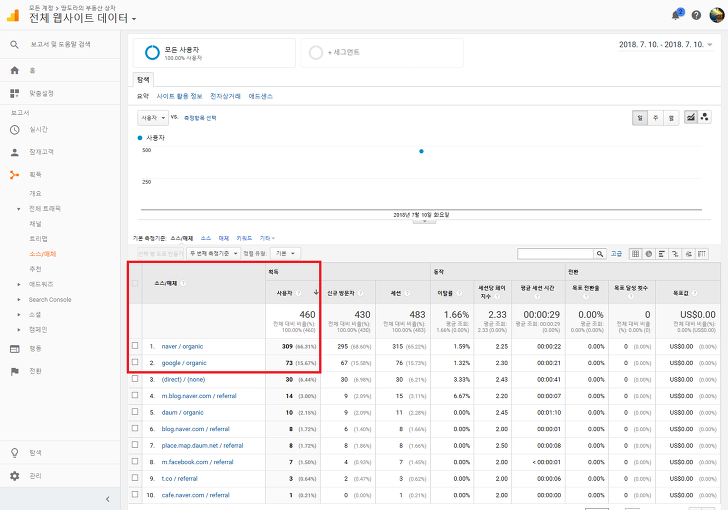Screen dimensions: 728x510
Task: Open the 실시간 clock icon
Action: coord(14,130)
